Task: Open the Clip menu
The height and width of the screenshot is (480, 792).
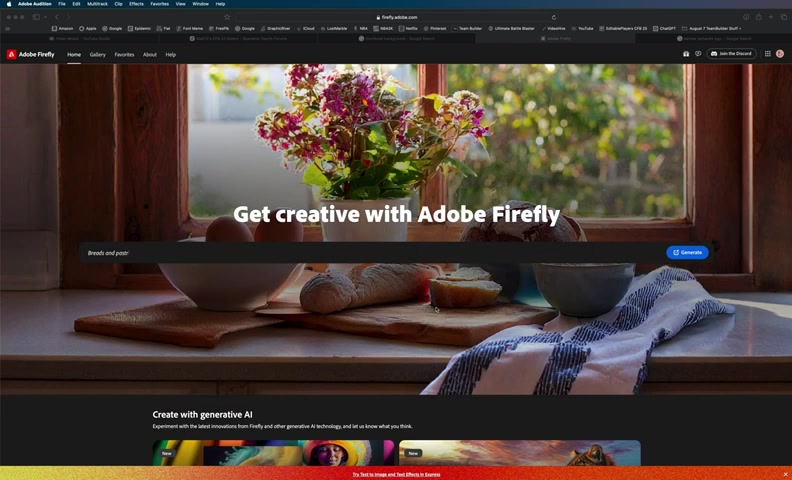Action: coord(118,4)
